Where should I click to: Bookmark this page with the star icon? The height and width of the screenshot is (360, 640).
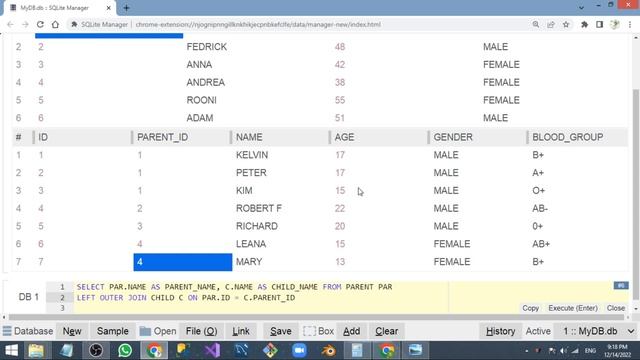click(566, 24)
